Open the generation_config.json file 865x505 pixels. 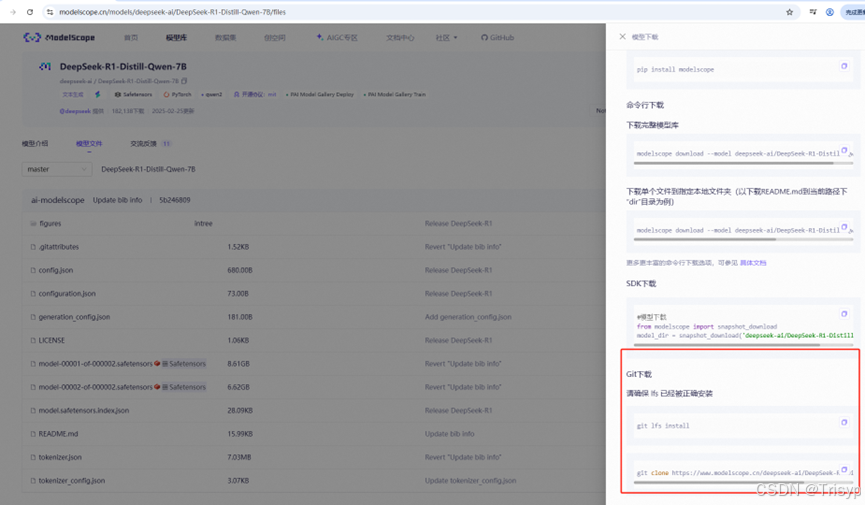coord(74,317)
